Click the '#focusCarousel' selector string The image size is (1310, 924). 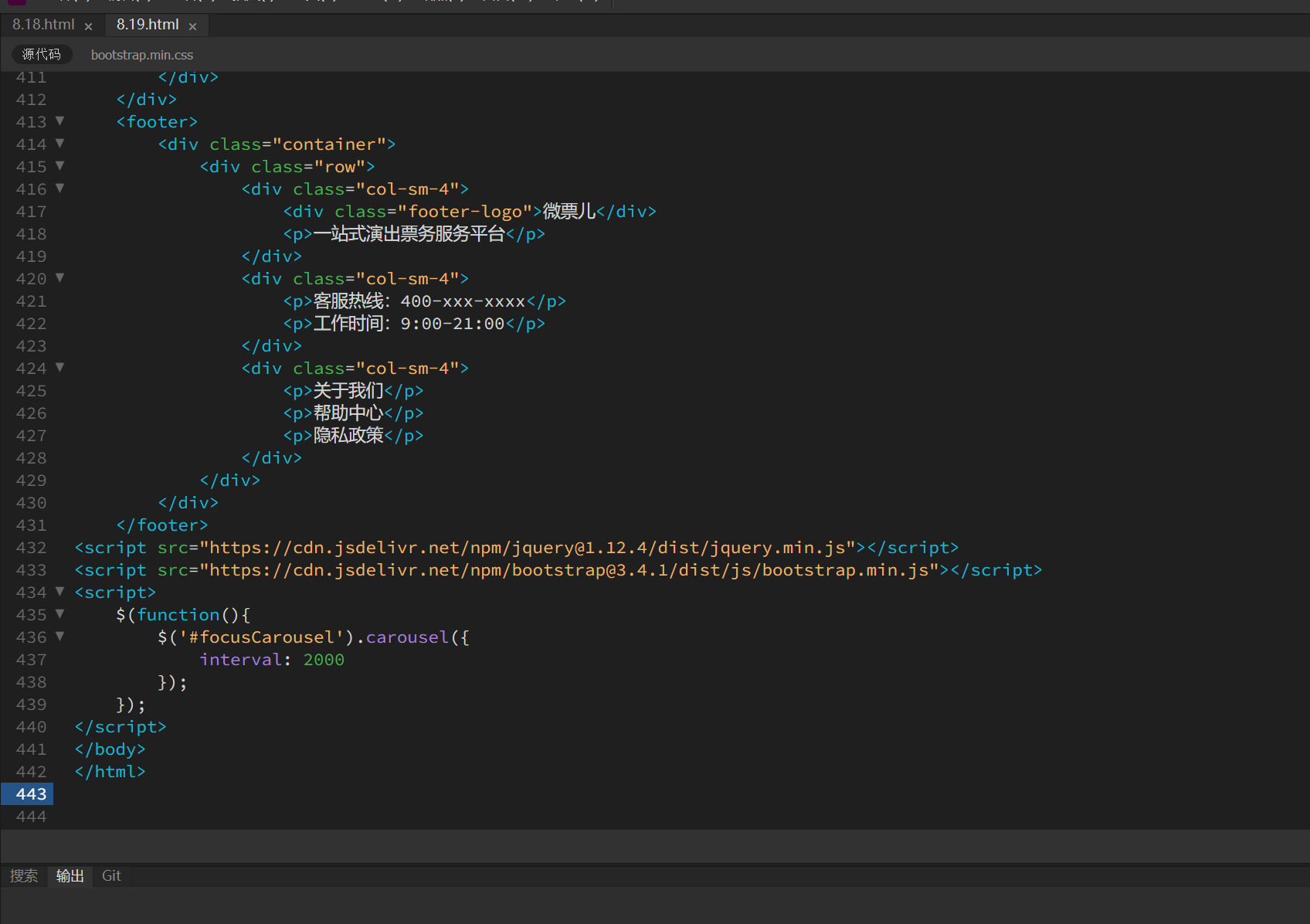[262, 637]
